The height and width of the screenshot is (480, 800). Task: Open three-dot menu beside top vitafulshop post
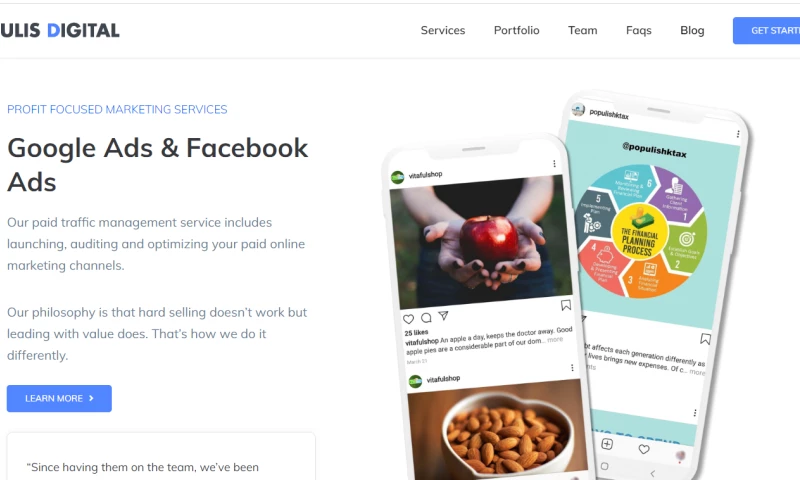pos(554,164)
